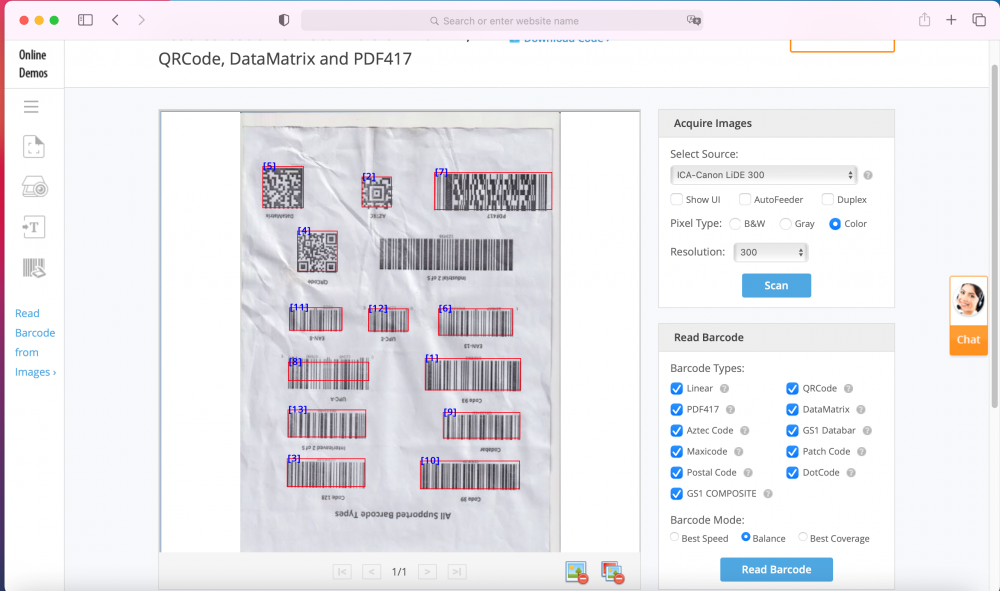The height and width of the screenshot is (591, 1000).
Task: Click the help icon next to Select Source
Action: coord(868,175)
